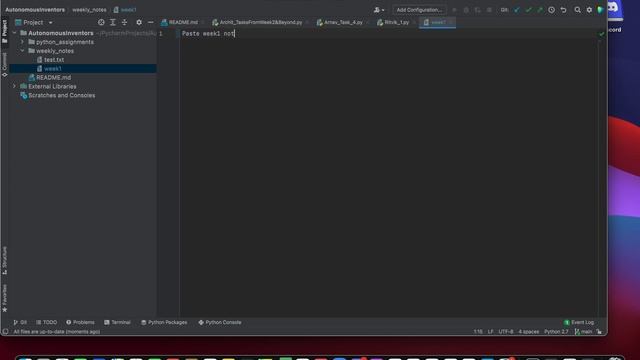Viewport: 640px width, 360px height.
Task: Click Git Rollback undo arrow
Action: tap(563, 10)
